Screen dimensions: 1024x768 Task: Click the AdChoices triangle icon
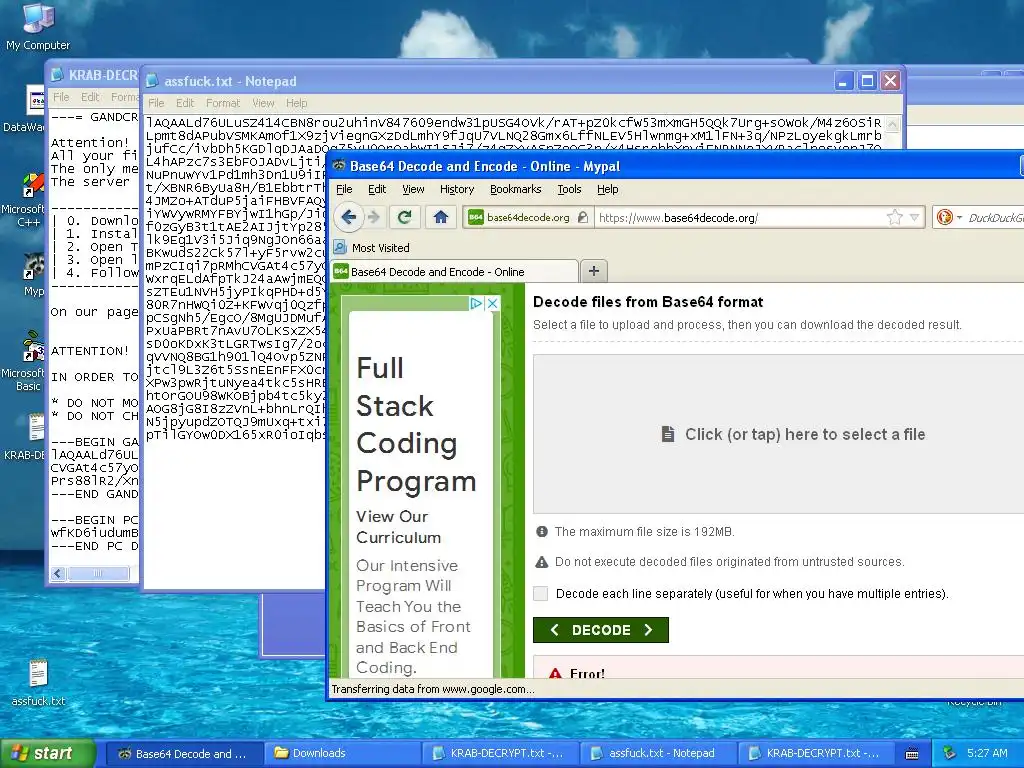coord(477,303)
